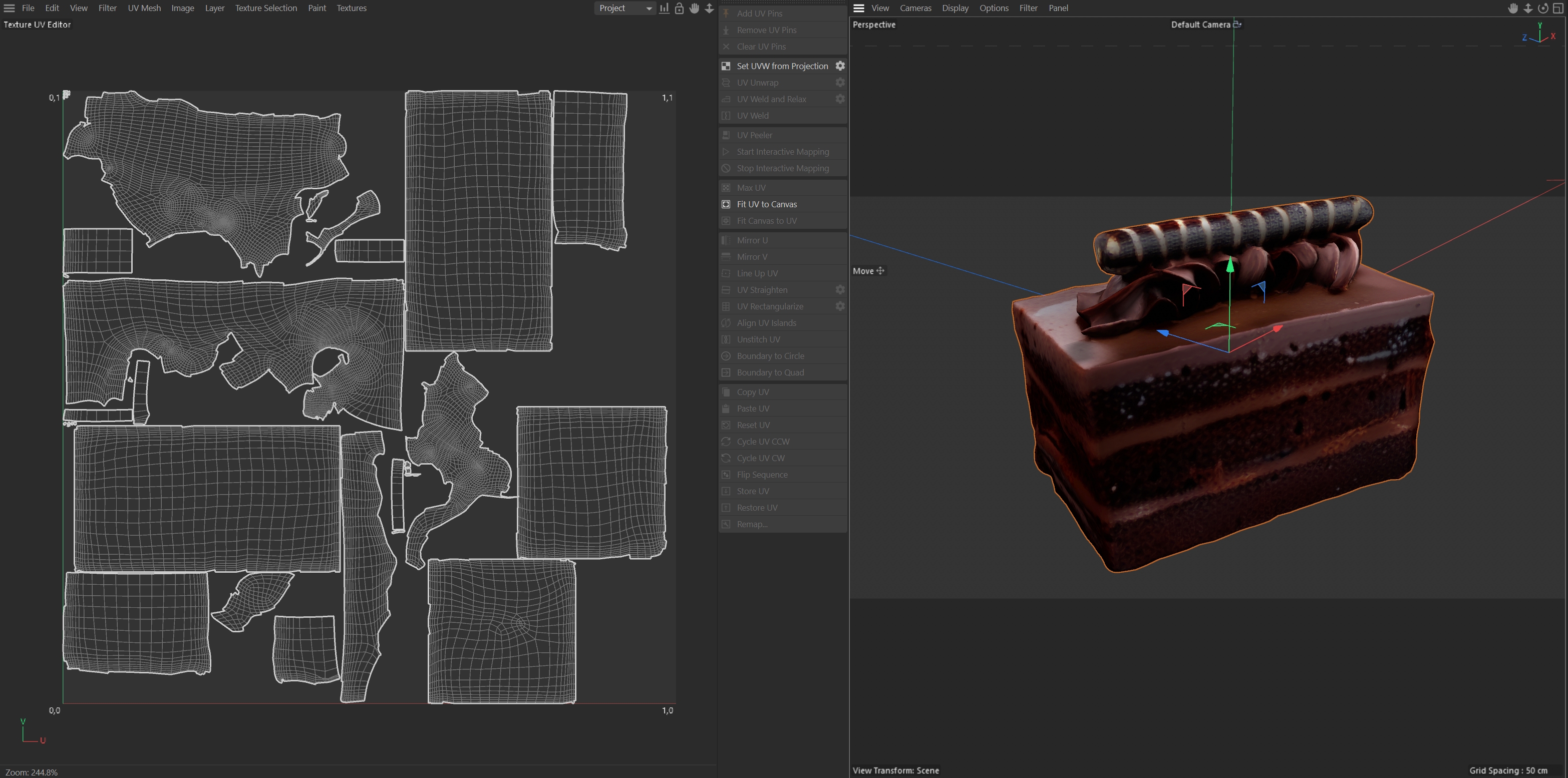
Task: Click Fit UV to Canvas
Action: pyautogui.click(x=766, y=204)
